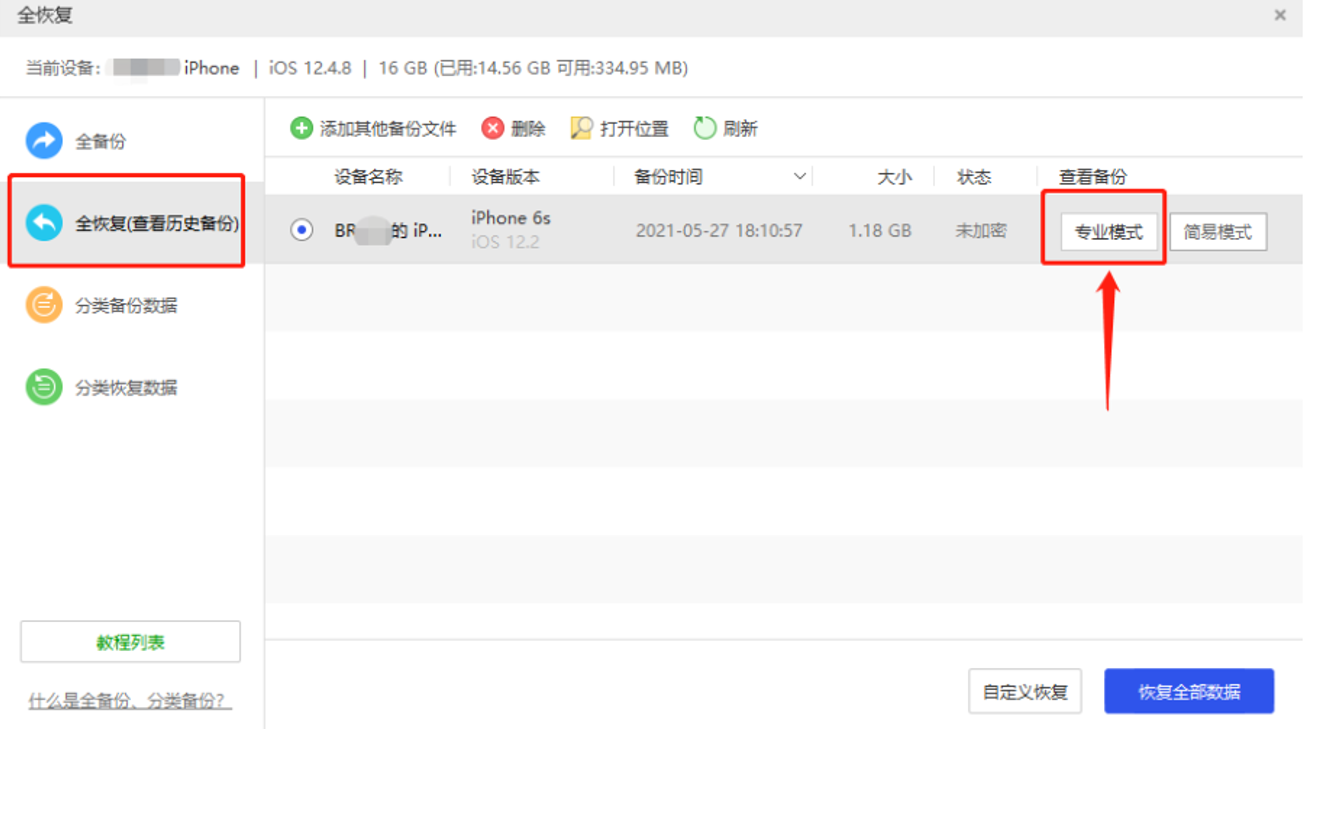Click 添加其他备份文件 toolbar label

pos(388,128)
